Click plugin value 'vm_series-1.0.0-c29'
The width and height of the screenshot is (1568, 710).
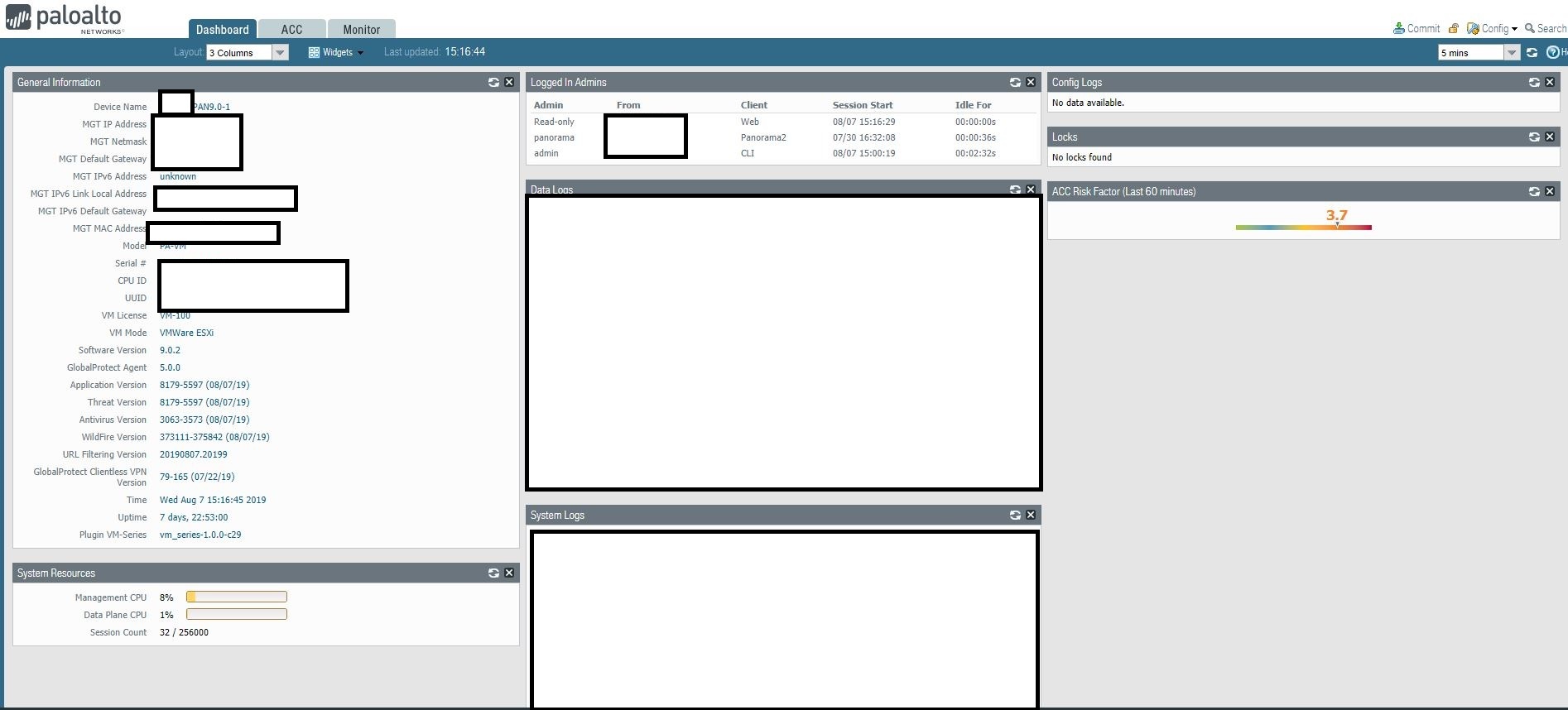[x=200, y=535]
